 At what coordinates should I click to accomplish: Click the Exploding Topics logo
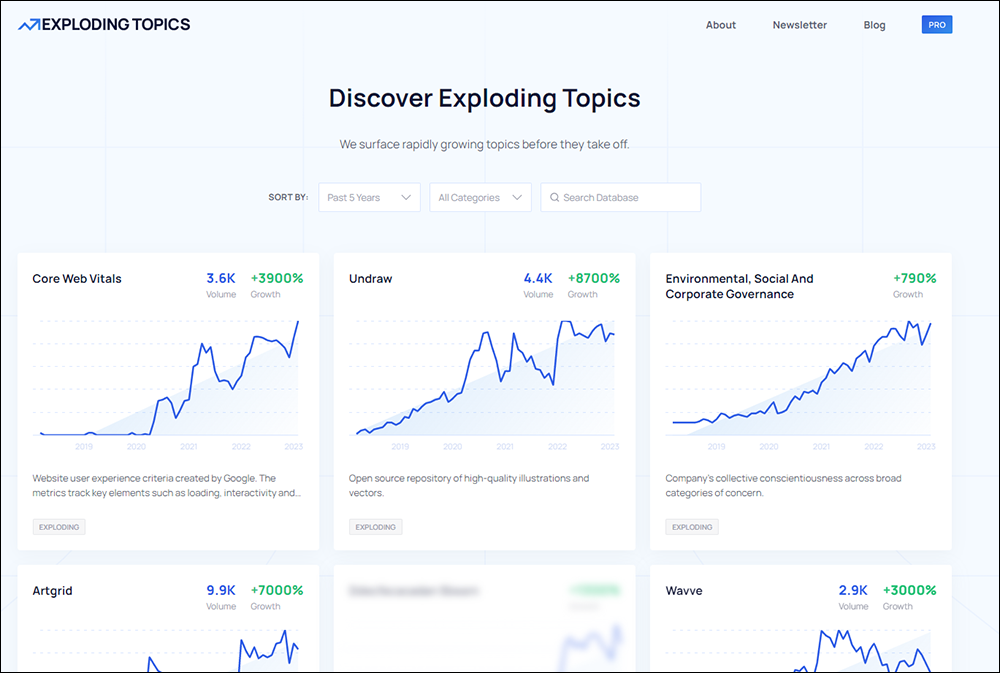[x=104, y=25]
